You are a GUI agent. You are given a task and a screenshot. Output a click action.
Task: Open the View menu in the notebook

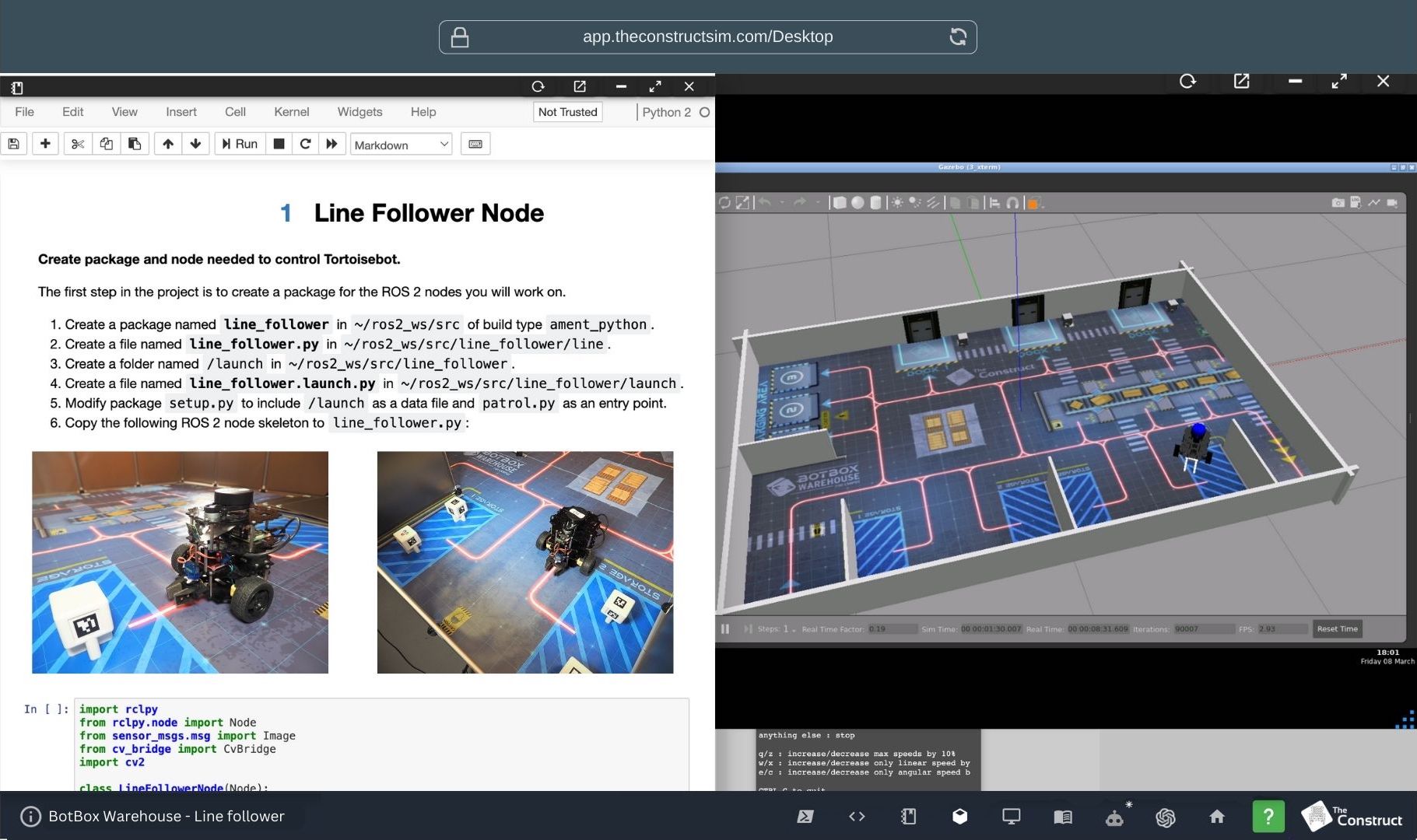point(125,112)
